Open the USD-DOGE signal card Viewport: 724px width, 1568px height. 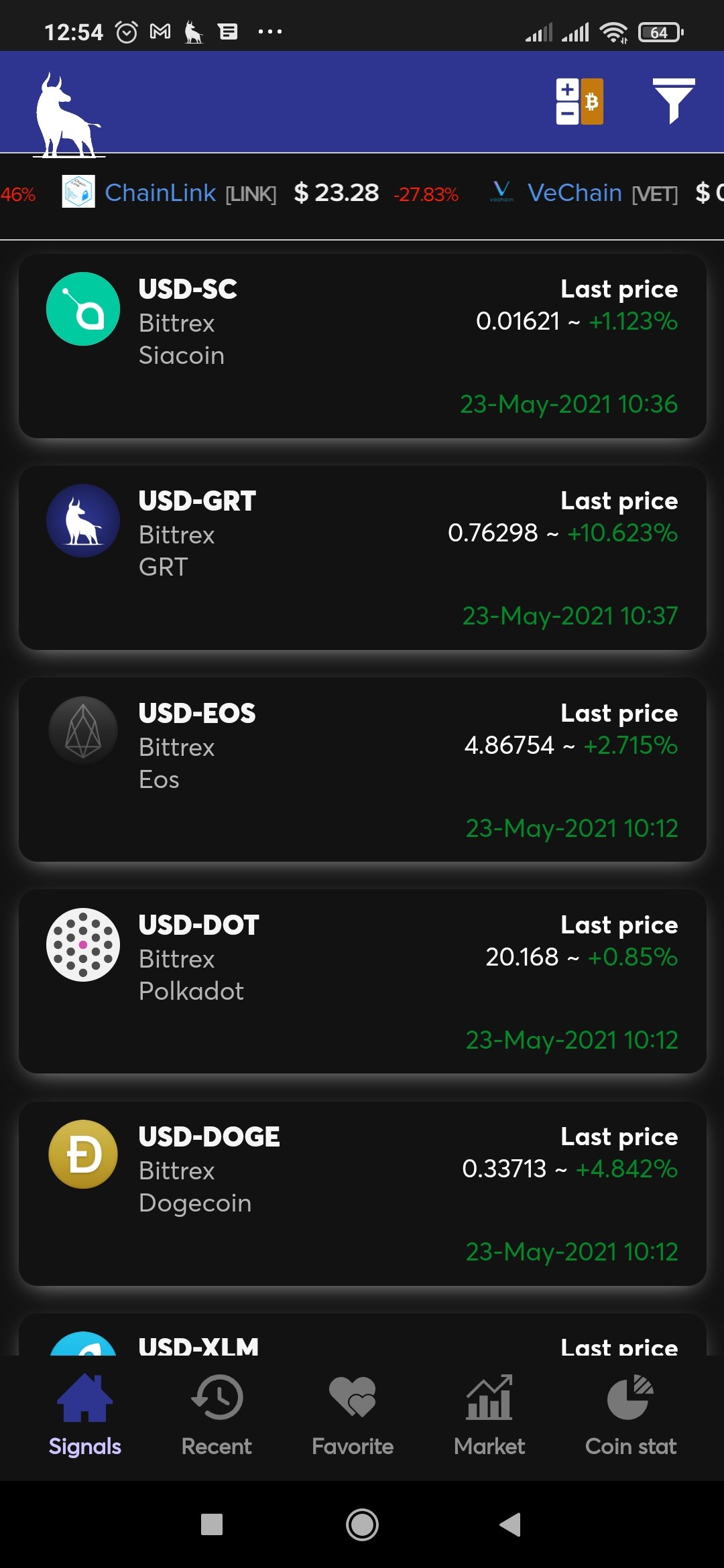(x=362, y=1193)
